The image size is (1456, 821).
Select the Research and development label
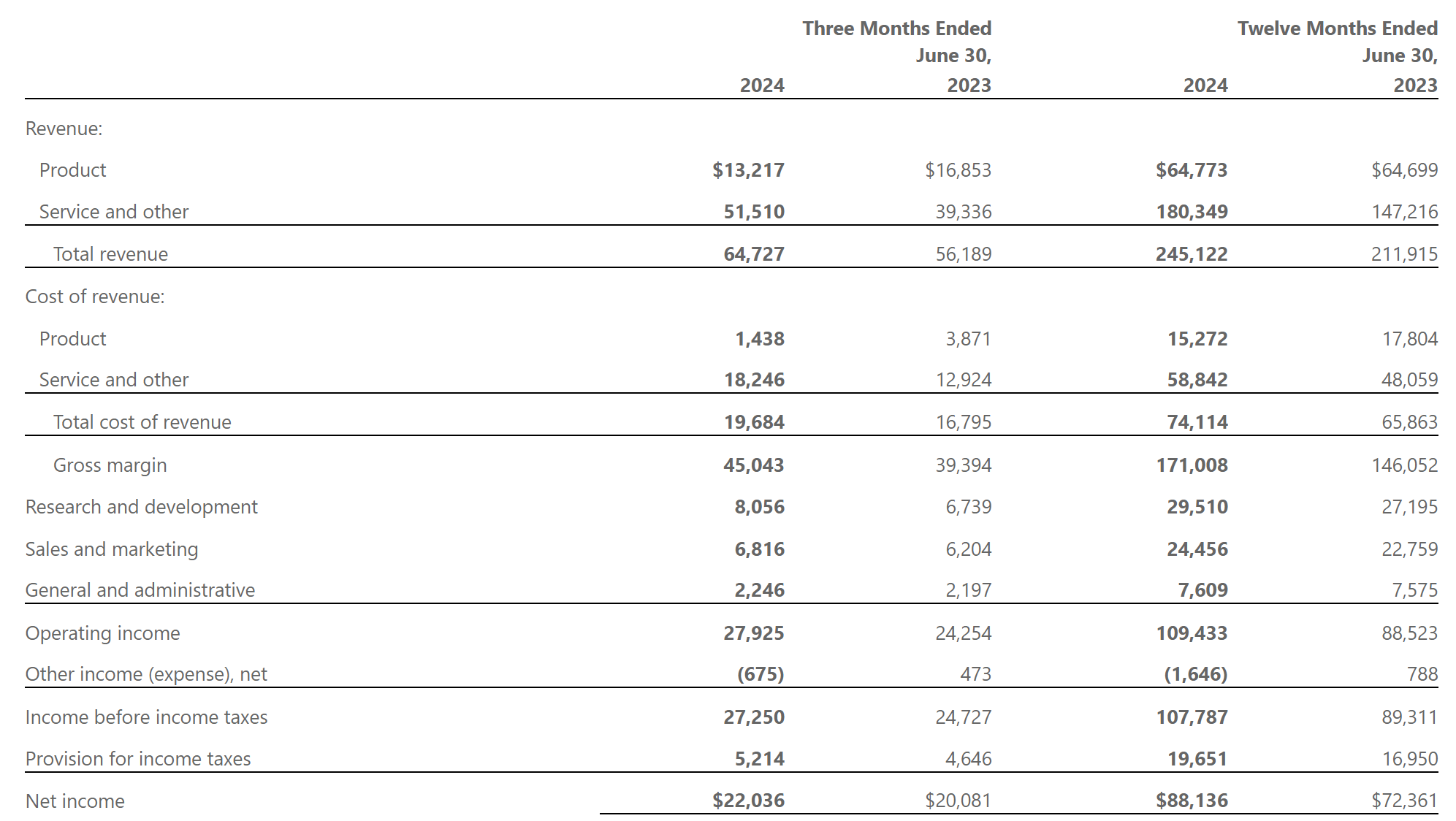(141, 507)
